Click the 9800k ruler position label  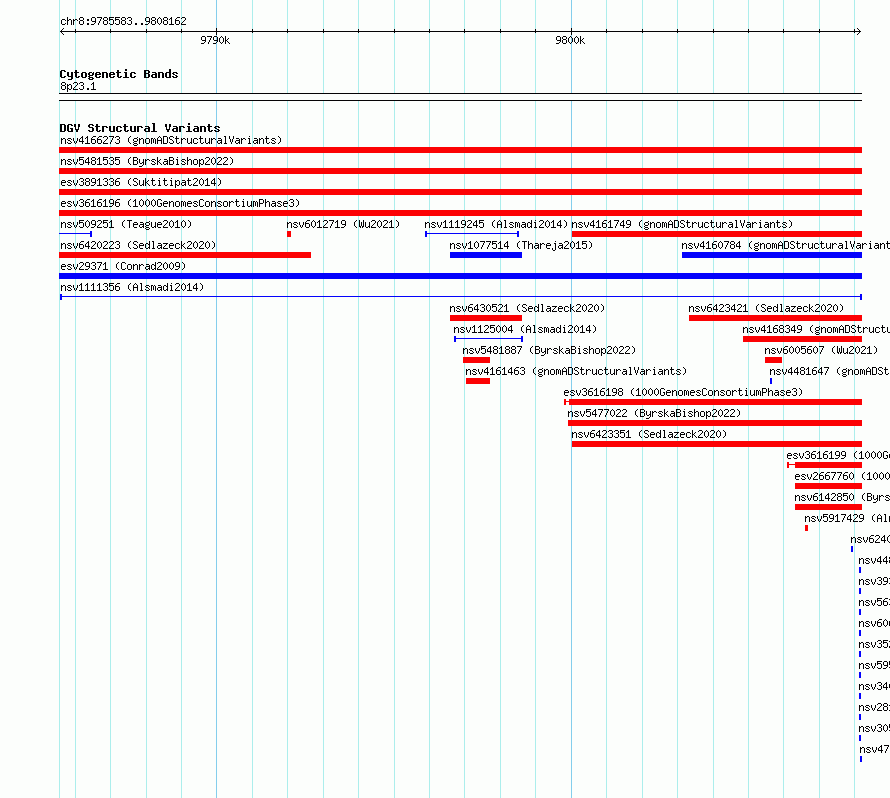point(570,40)
